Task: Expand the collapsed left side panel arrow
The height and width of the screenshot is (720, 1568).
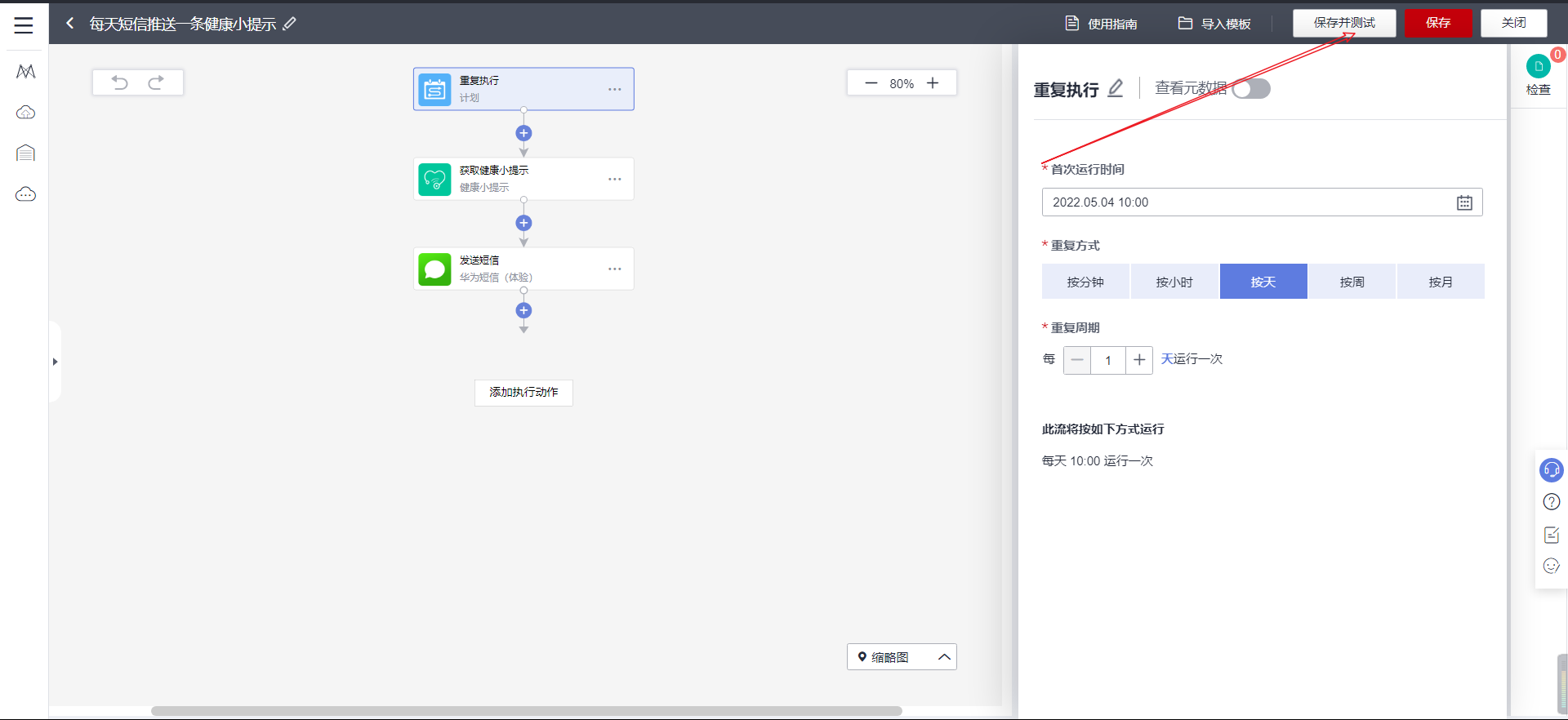Action: [55, 362]
